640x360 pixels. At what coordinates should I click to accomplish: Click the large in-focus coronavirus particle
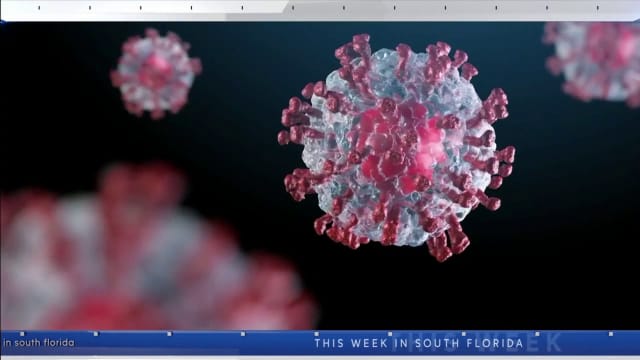coord(396,147)
